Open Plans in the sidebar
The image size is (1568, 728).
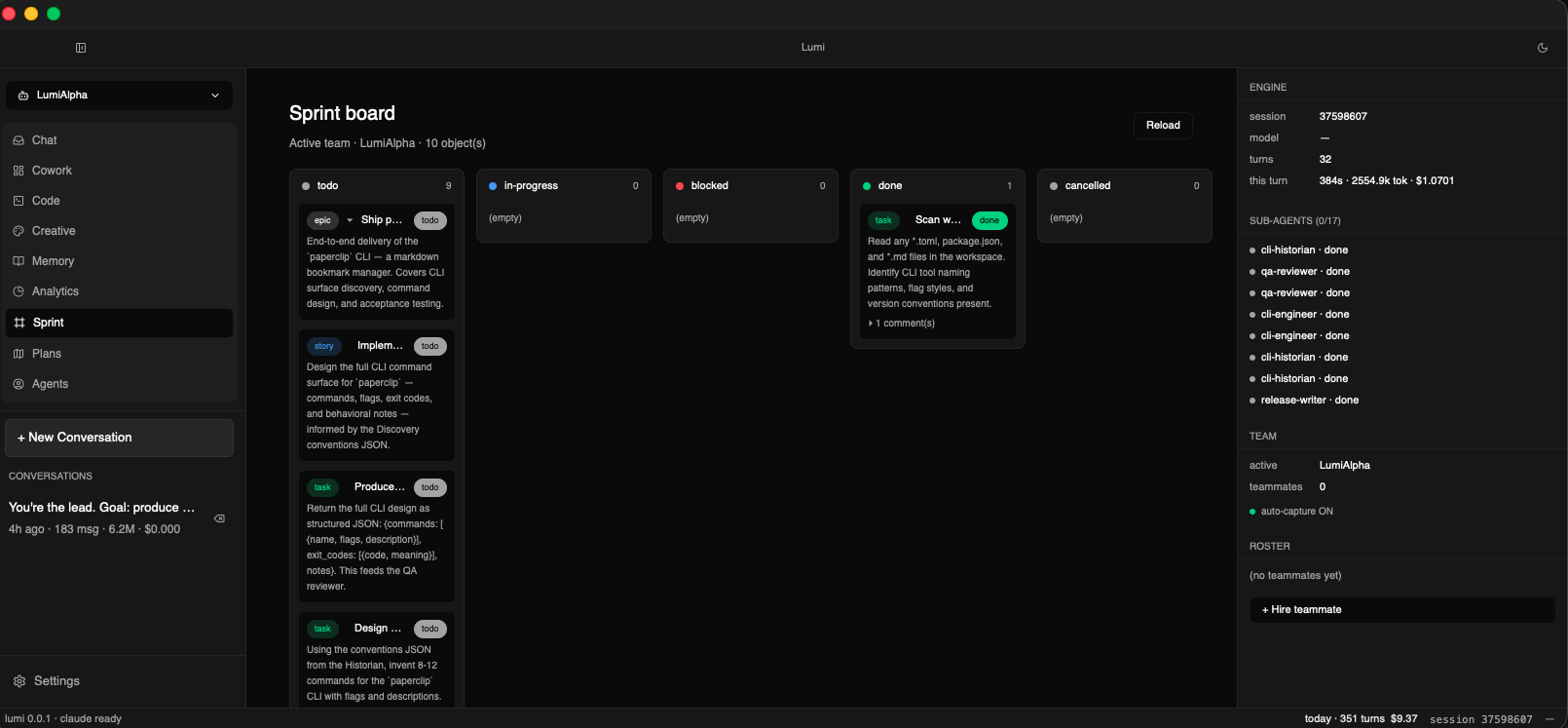[119, 354]
